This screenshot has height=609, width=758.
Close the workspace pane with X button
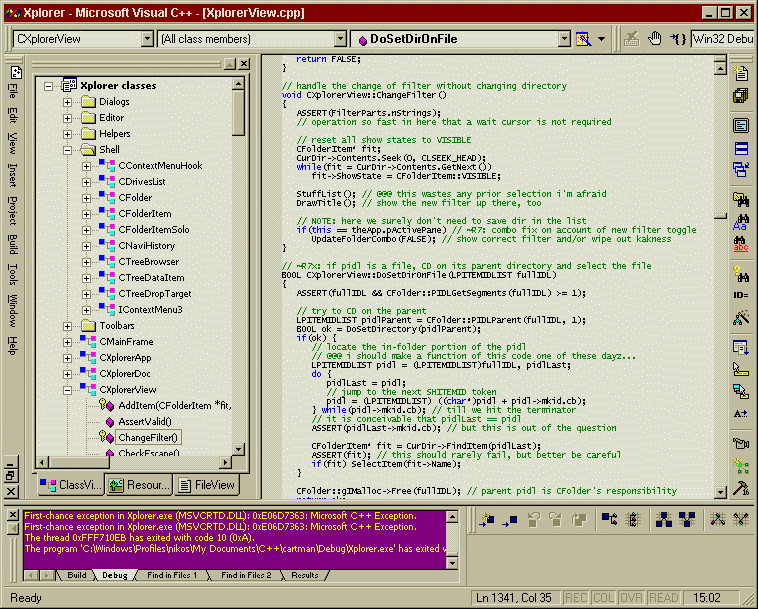[244, 63]
